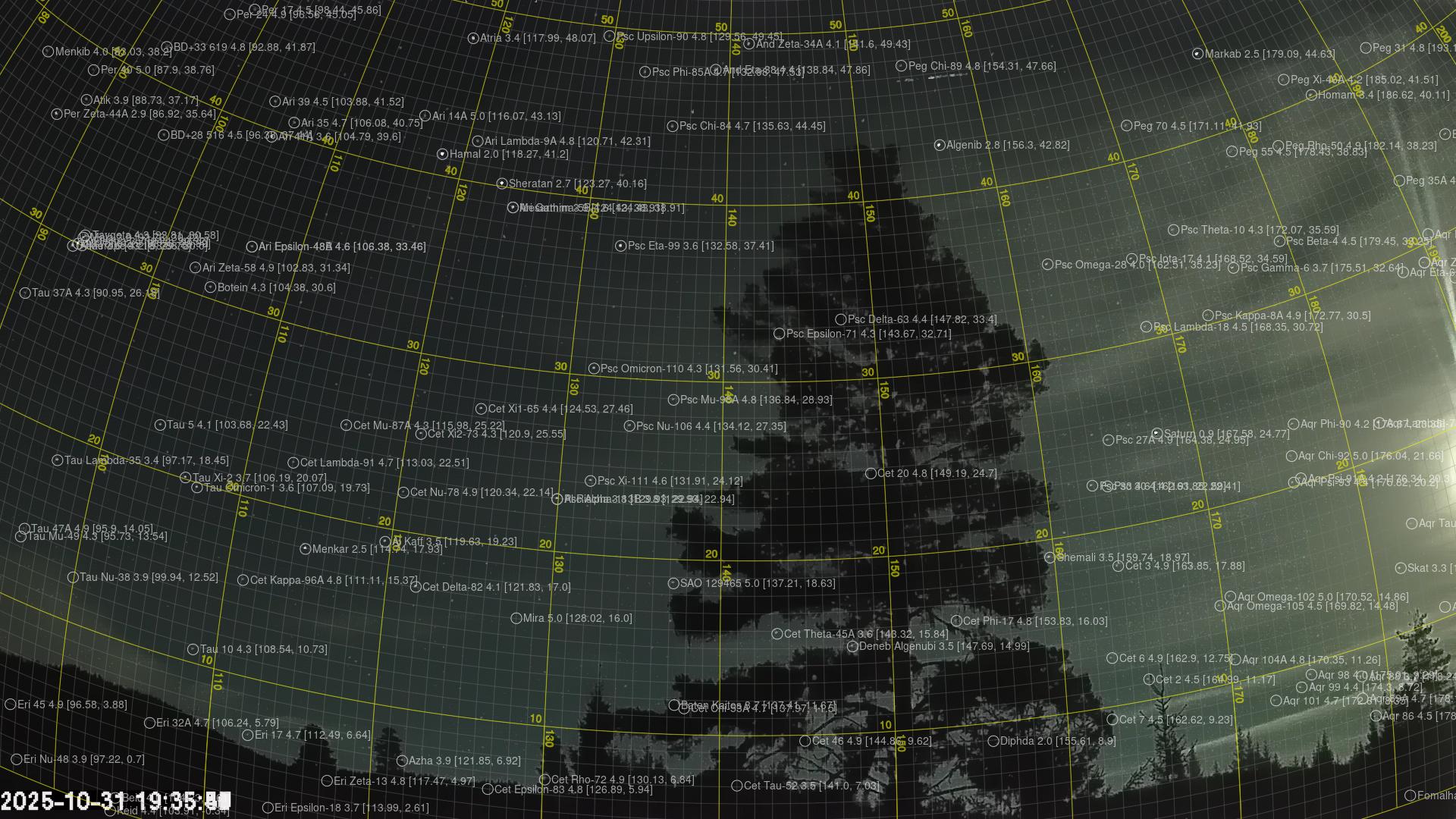
Task: Click the Hamal star marker circle
Action: [x=443, y=154]
